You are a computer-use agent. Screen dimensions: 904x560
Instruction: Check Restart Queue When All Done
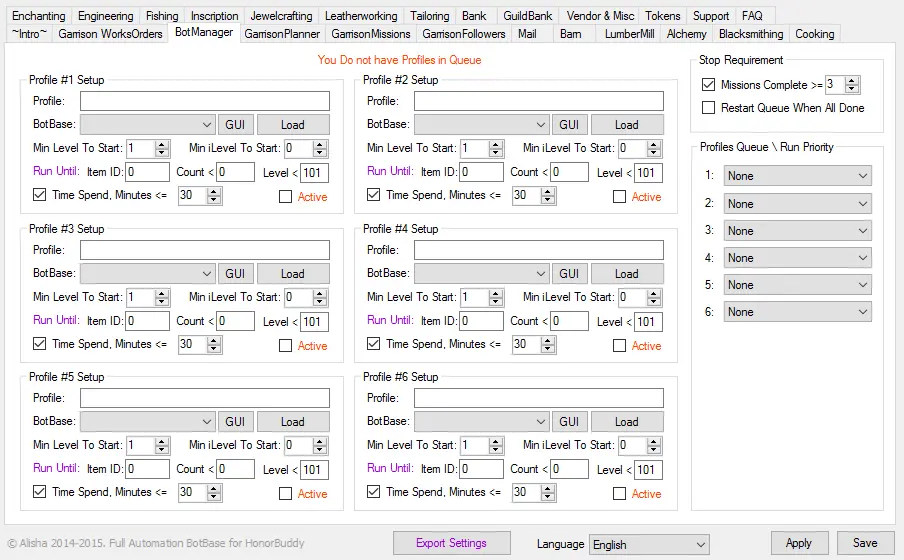pyautogui.click(x=709, y=108)
